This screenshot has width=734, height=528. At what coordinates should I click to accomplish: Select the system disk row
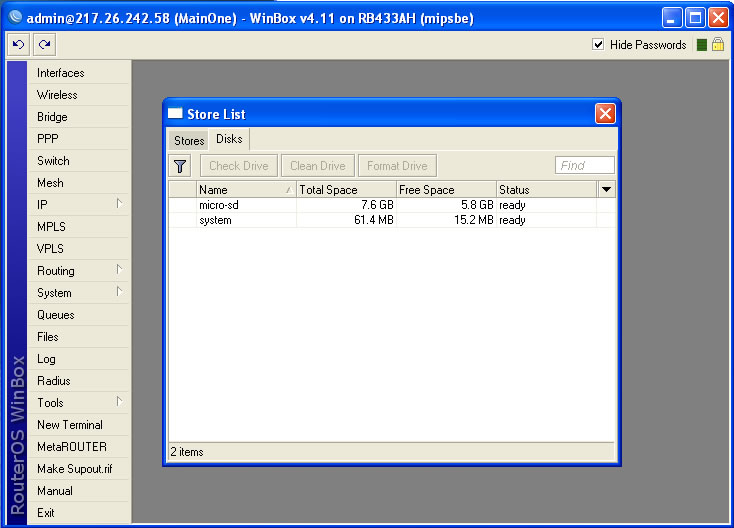click(391, 220)
